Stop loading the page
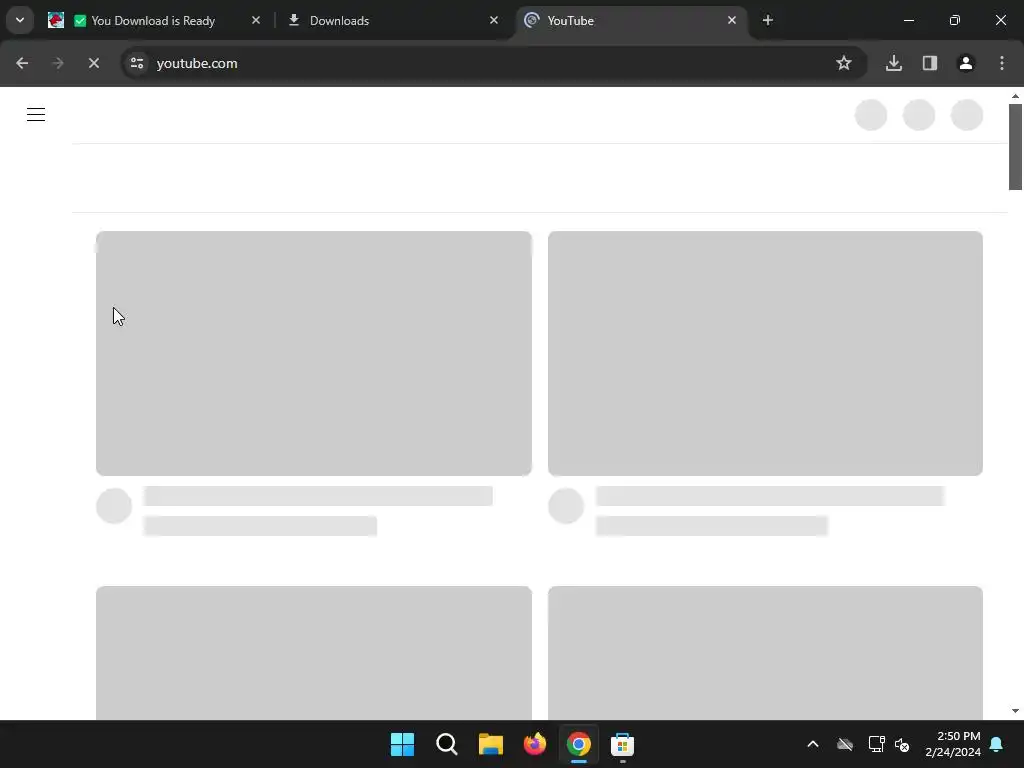This screenshot has width=1024, height=768. pyautogui.click(x=93, y=63)
